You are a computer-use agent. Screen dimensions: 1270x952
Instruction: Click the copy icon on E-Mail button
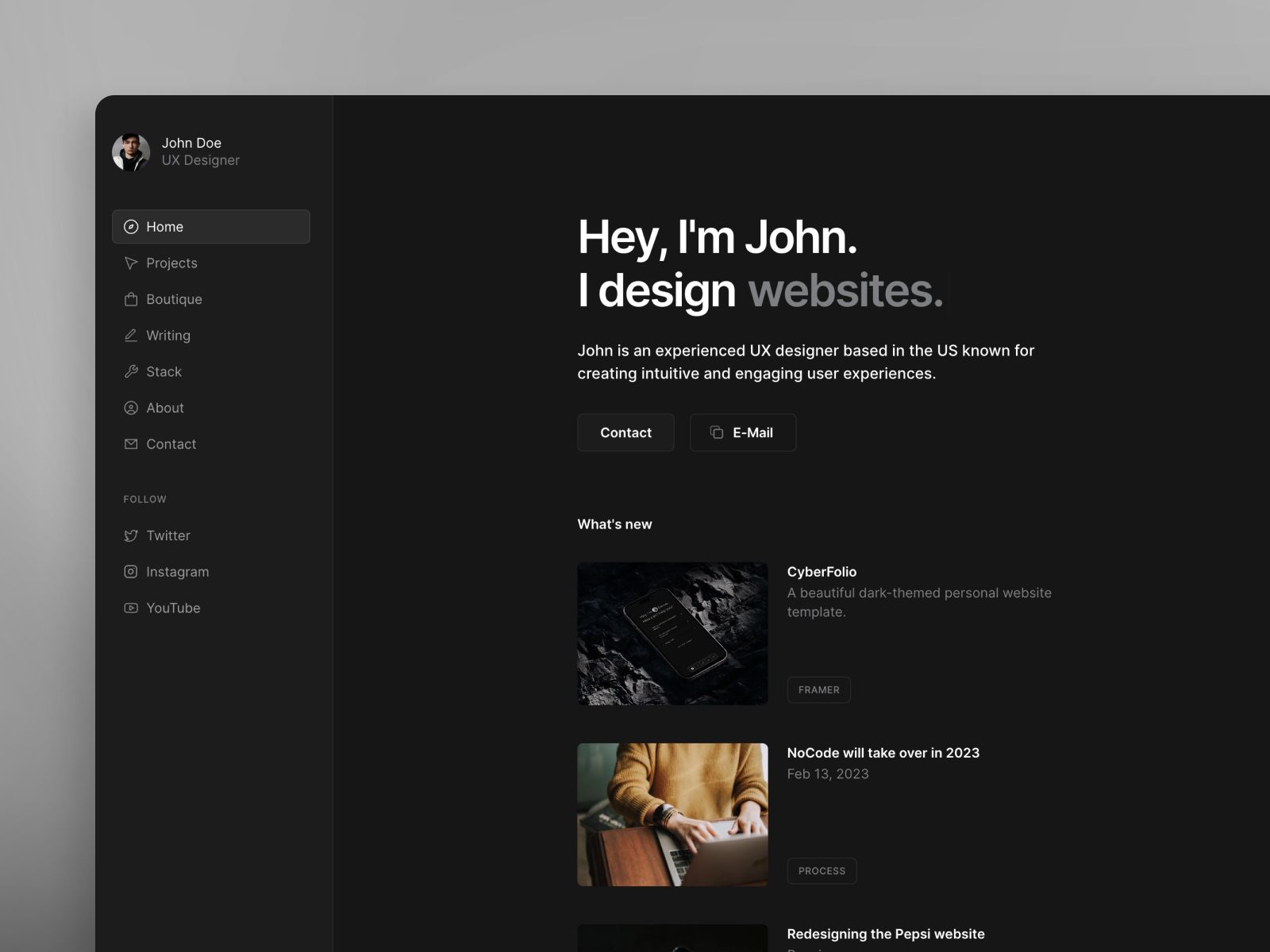716,432
